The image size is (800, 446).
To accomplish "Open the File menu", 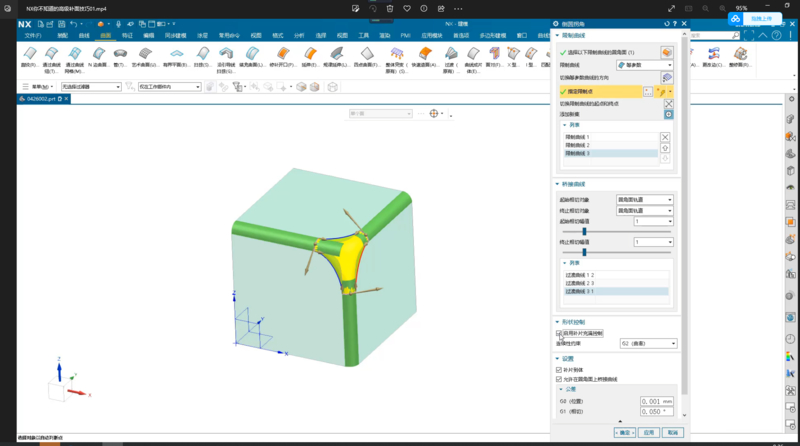I will [31, 35].
